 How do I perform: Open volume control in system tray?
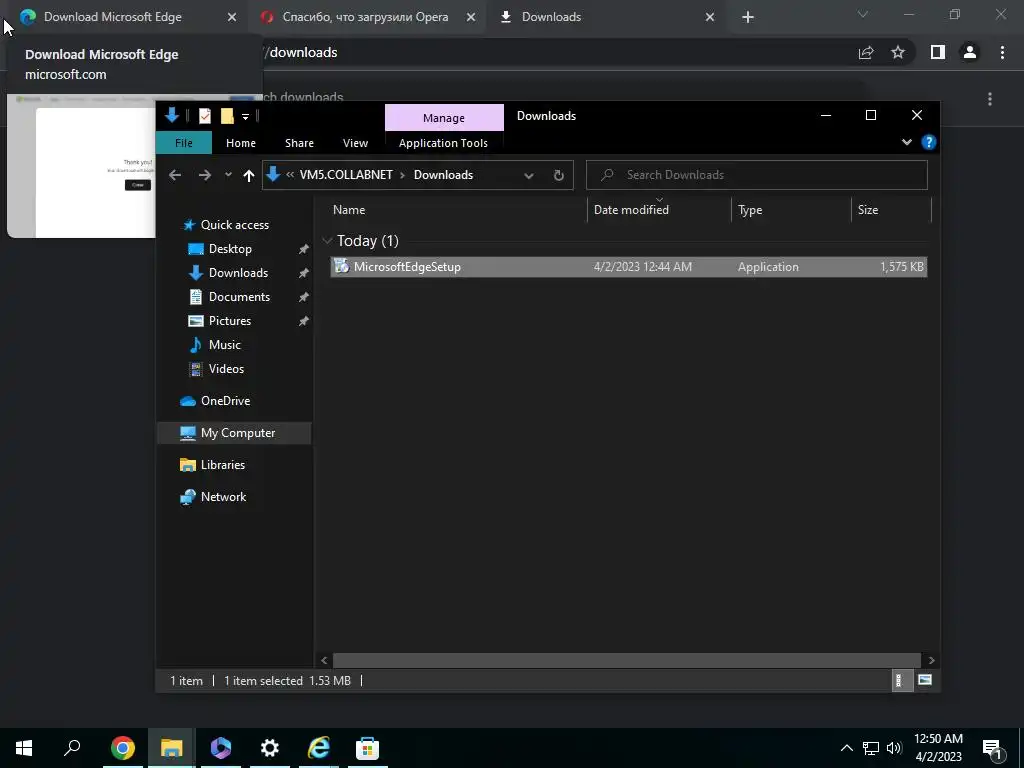click(894, 748)
